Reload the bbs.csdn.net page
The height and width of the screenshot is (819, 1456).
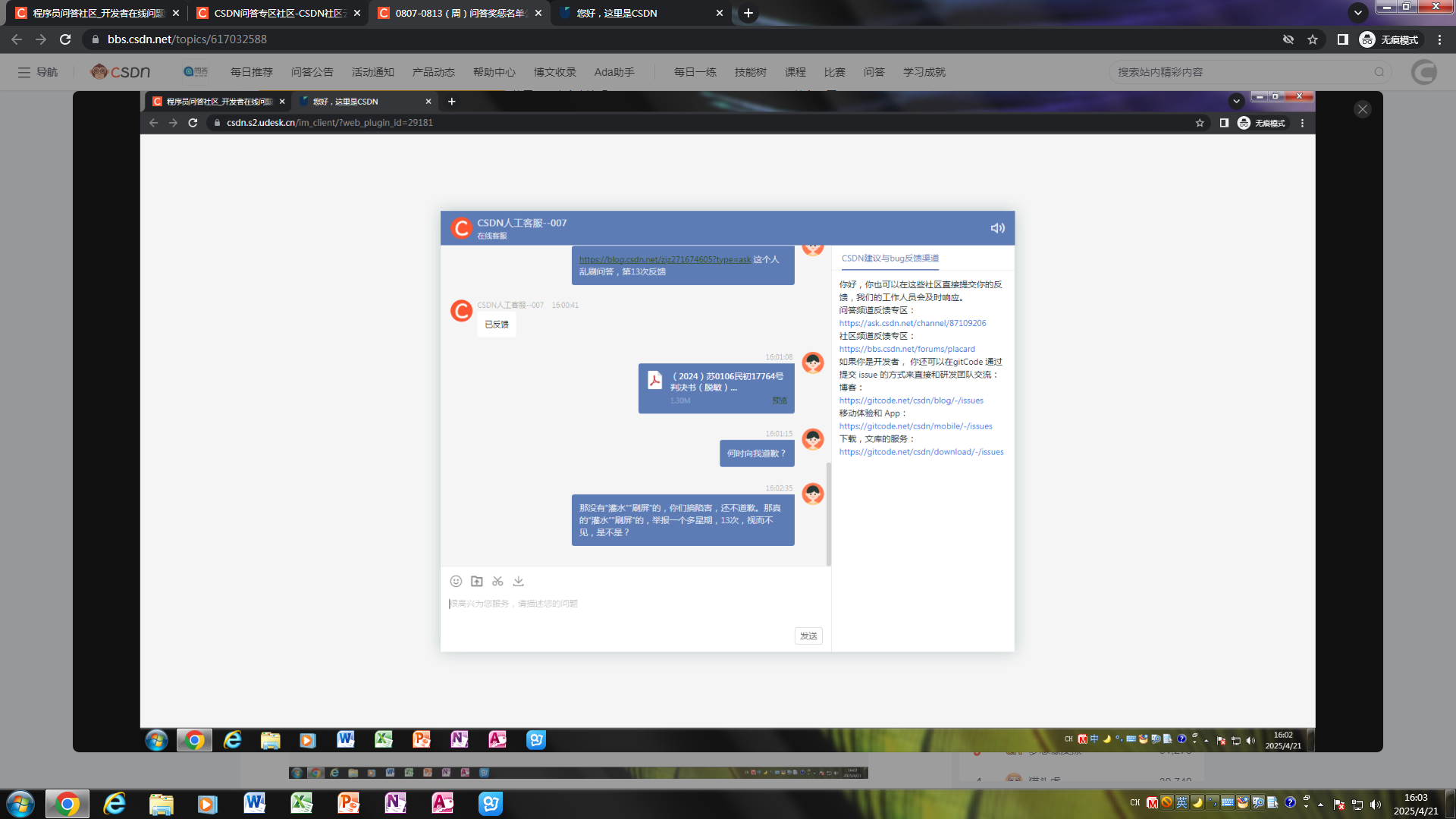[x=65, y=39]
